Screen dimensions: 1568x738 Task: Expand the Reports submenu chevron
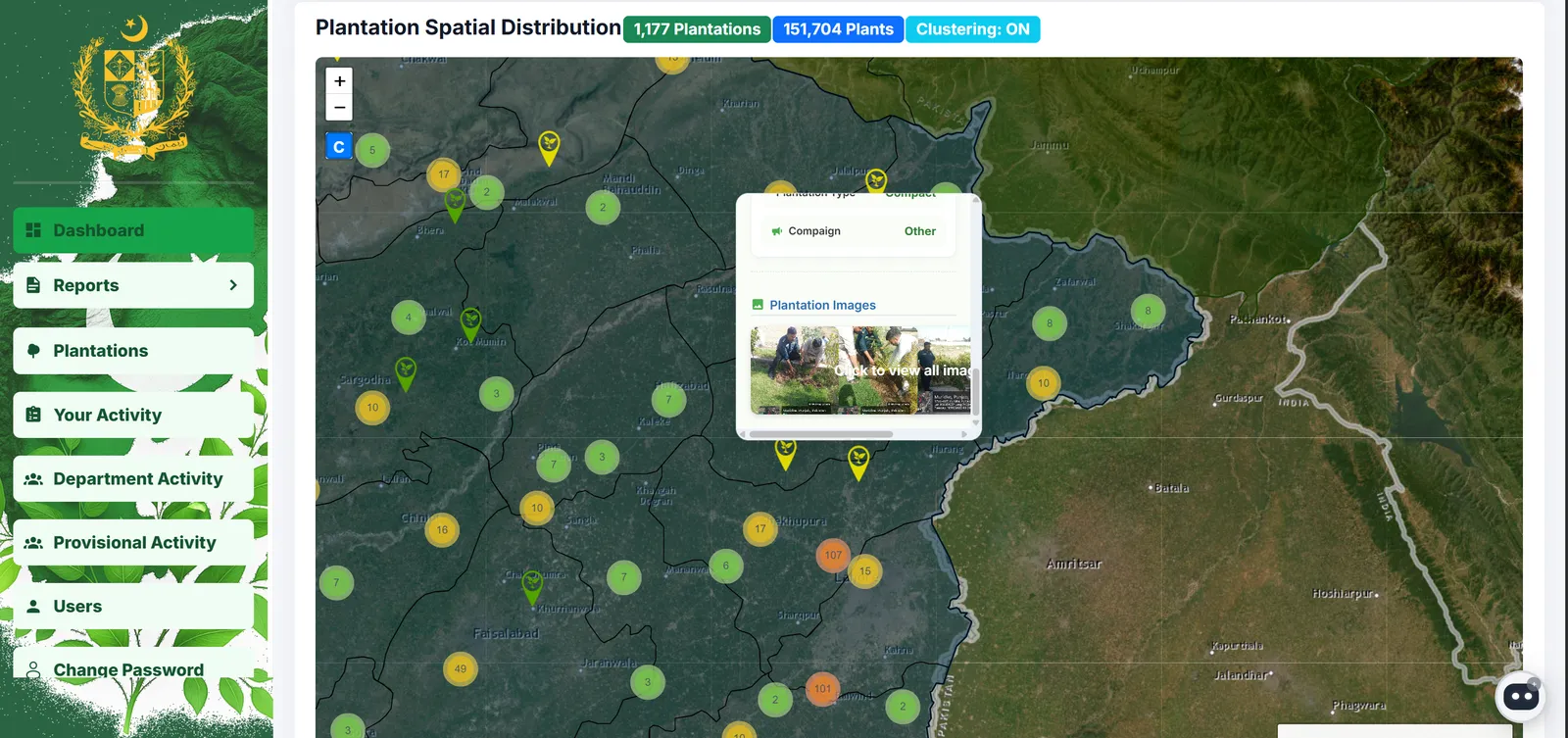coord(233,285)
